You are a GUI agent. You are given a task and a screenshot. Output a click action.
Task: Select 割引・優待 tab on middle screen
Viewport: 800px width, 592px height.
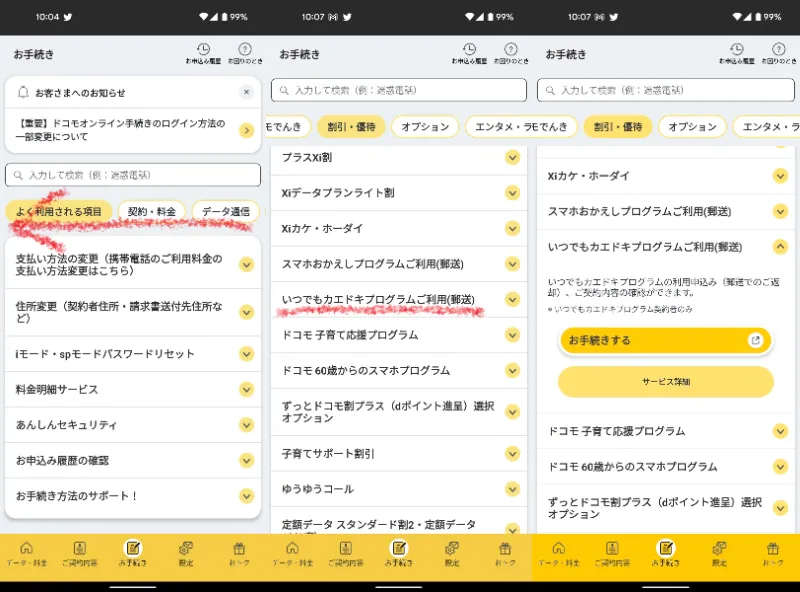click(351, 127)
